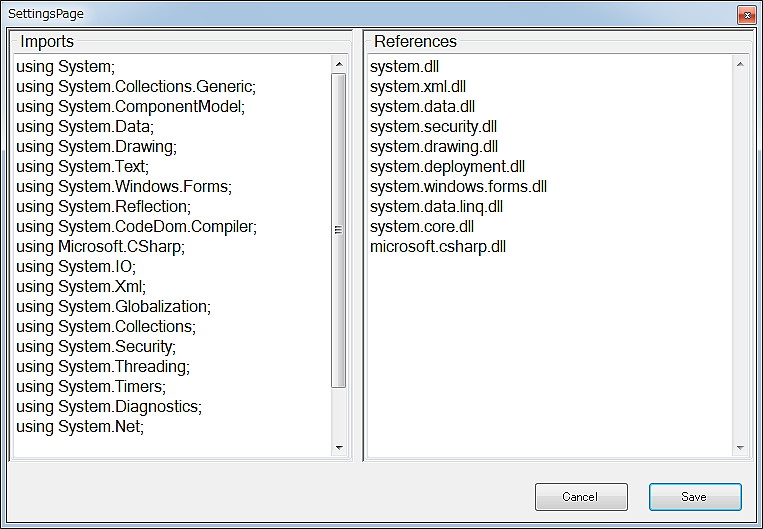Click 'using System.CodeDom.Compiler;' import

(136, 227)
